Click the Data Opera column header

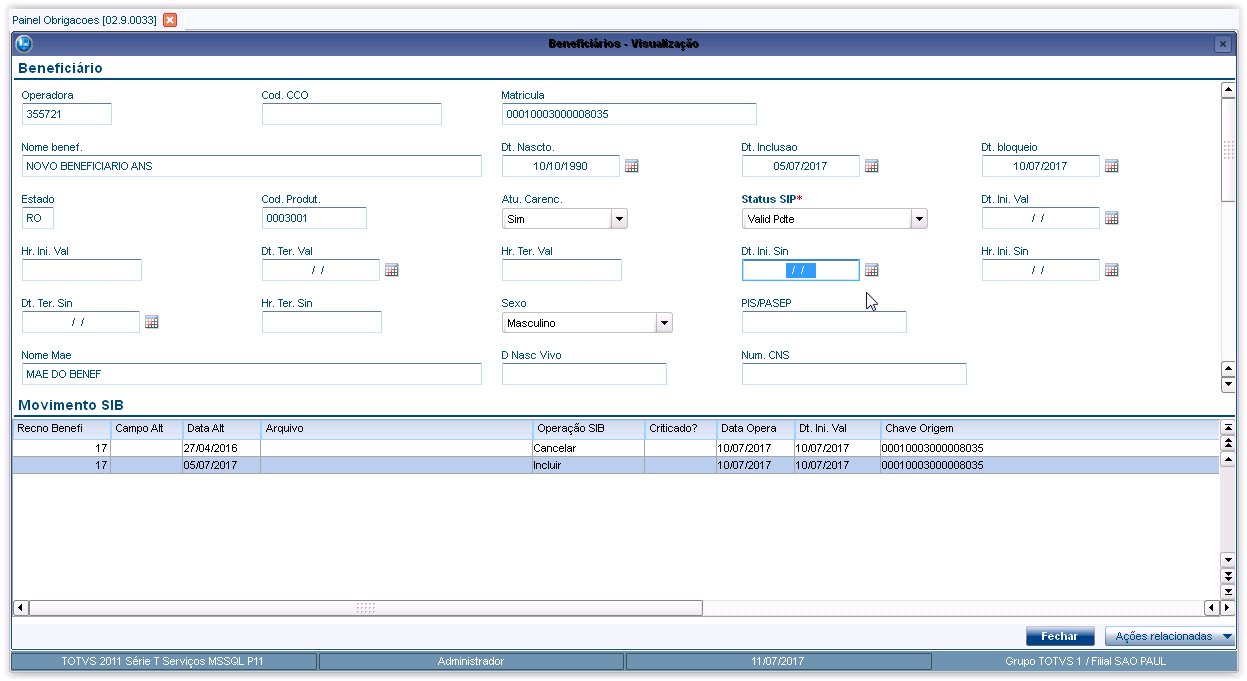click(755, 429)
